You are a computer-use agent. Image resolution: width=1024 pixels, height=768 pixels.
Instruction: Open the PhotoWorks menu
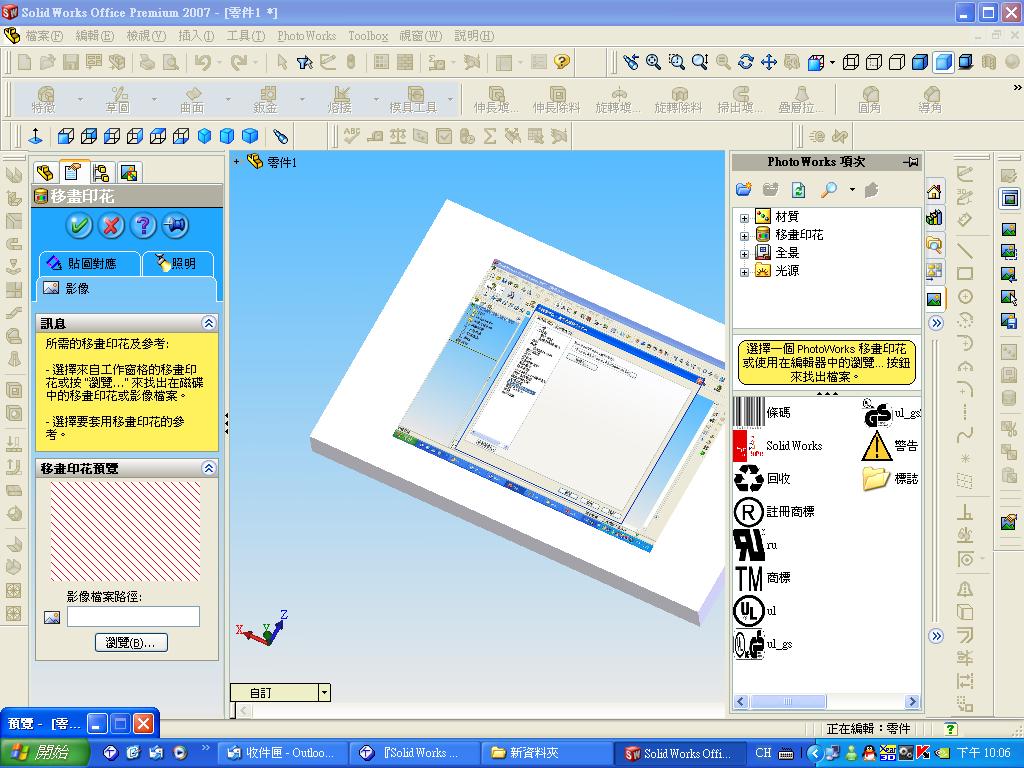[x=306, y=36]
